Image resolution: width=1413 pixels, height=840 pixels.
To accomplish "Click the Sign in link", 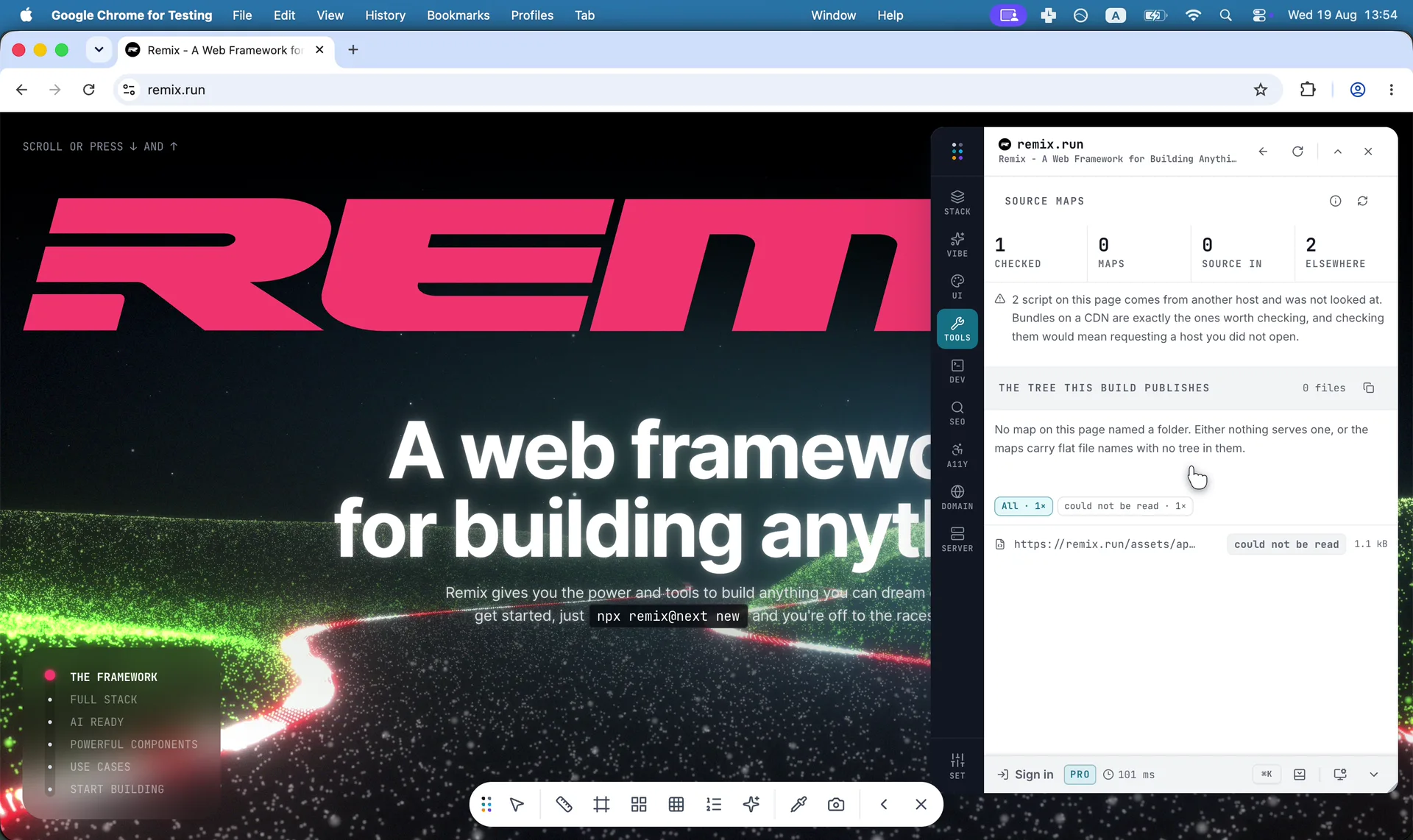I will (1025, 775).
